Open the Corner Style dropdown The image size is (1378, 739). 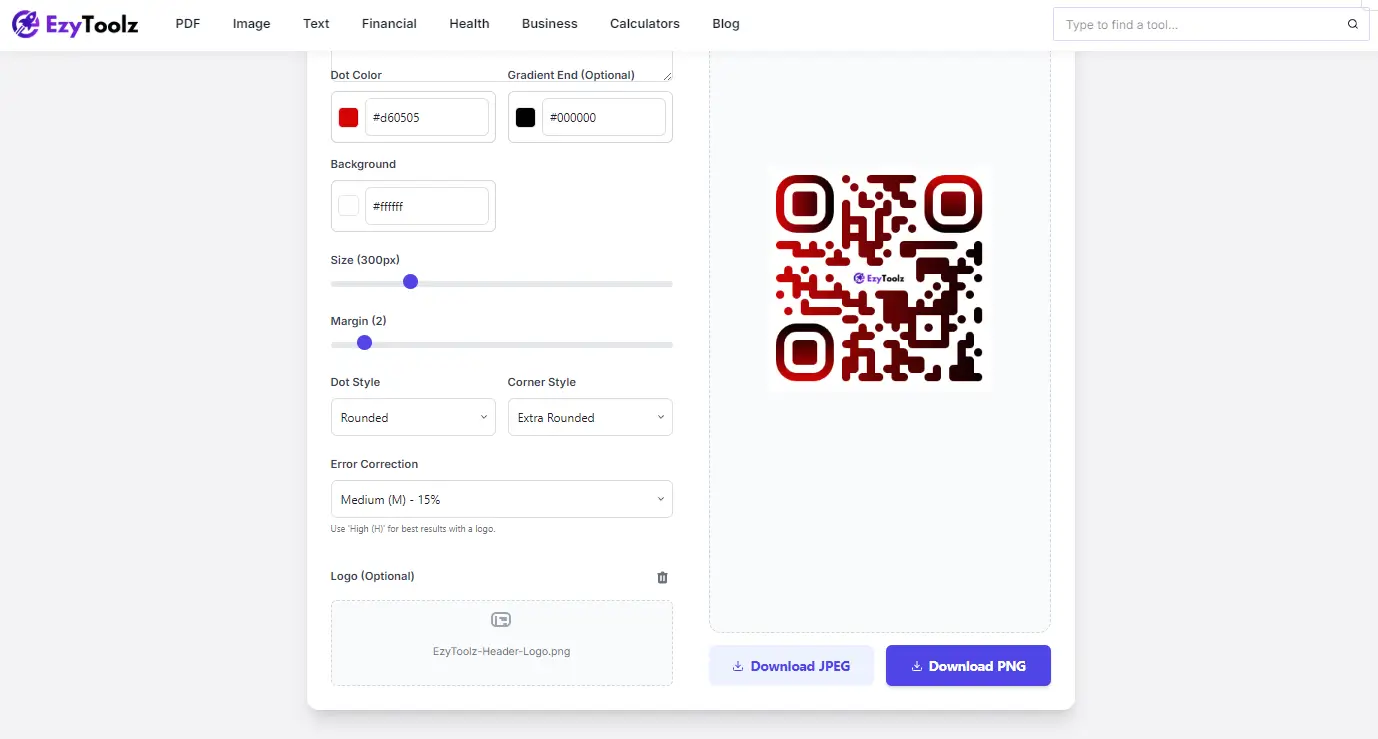(x=589, y=417)
